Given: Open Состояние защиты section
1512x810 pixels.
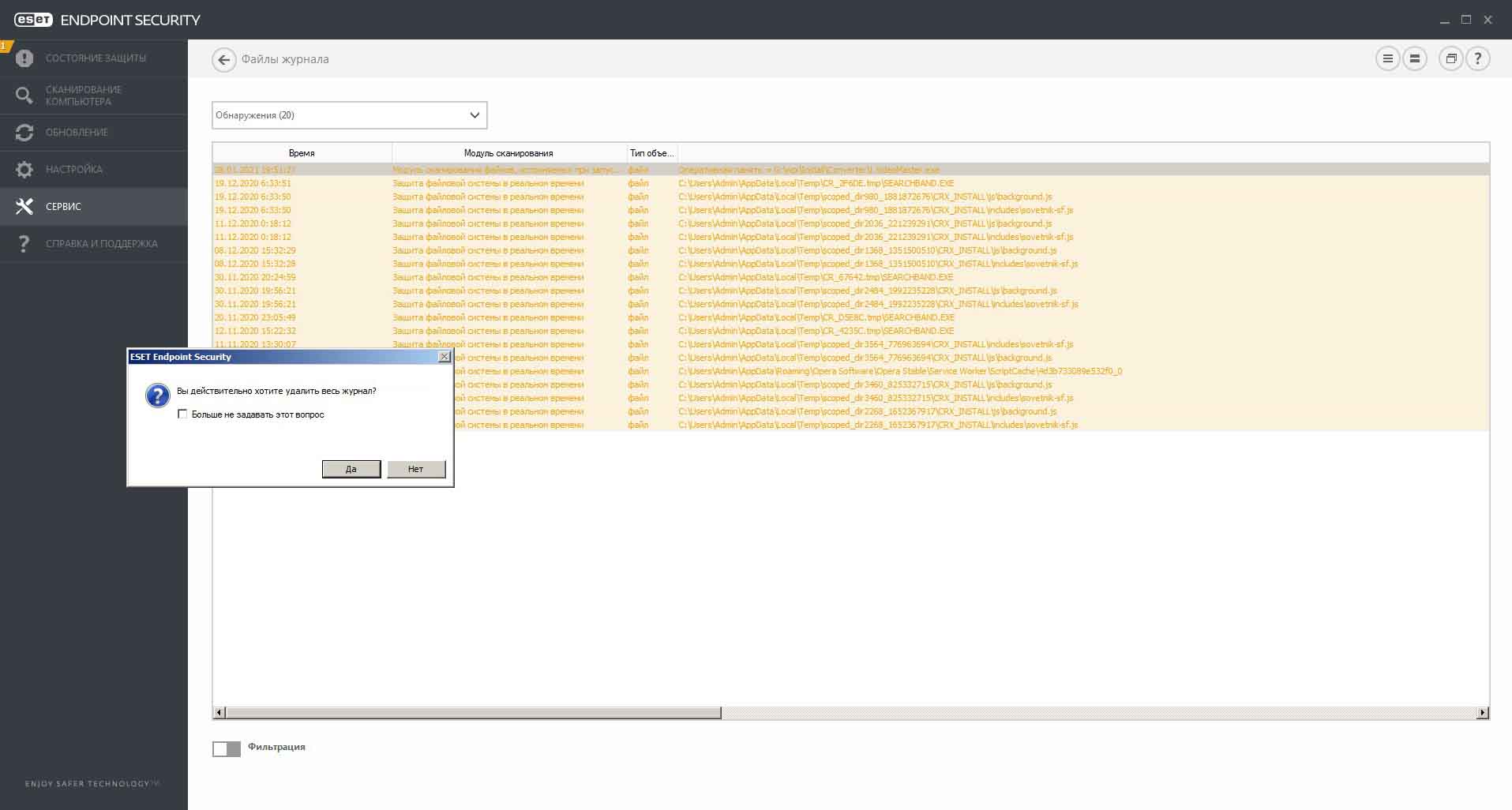Looking at the screenshot, I should point(94,58).
